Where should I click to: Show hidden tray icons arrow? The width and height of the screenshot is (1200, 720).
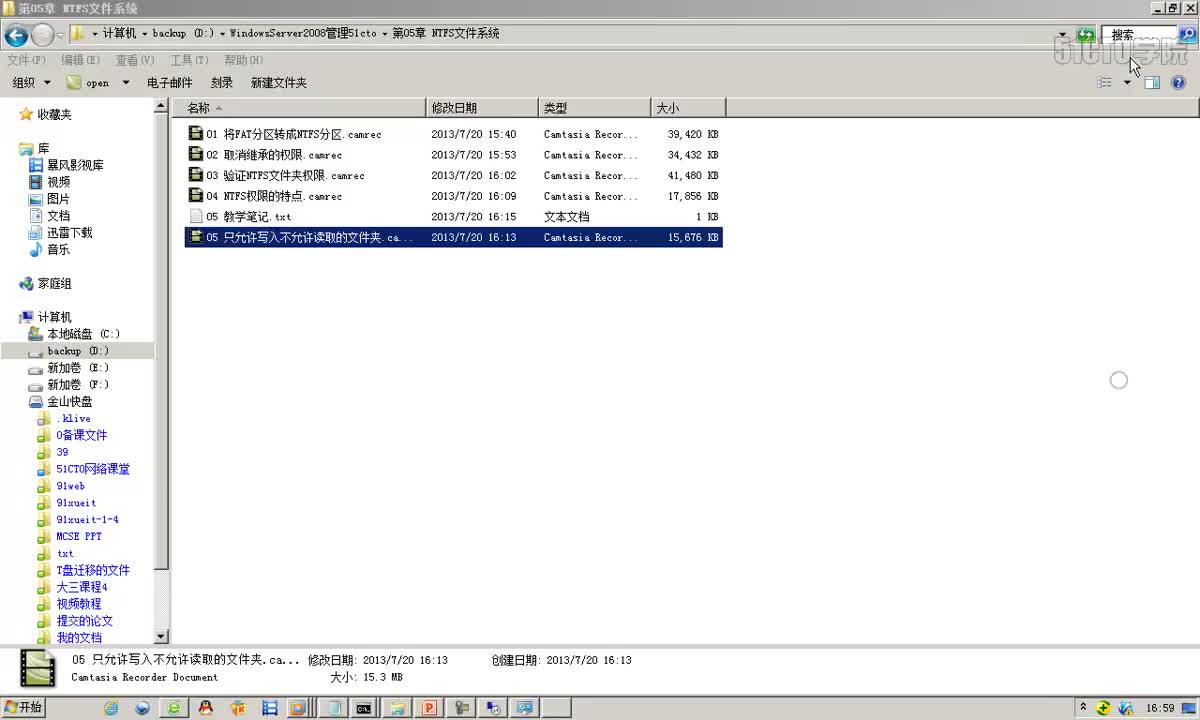click(1084, 708)
